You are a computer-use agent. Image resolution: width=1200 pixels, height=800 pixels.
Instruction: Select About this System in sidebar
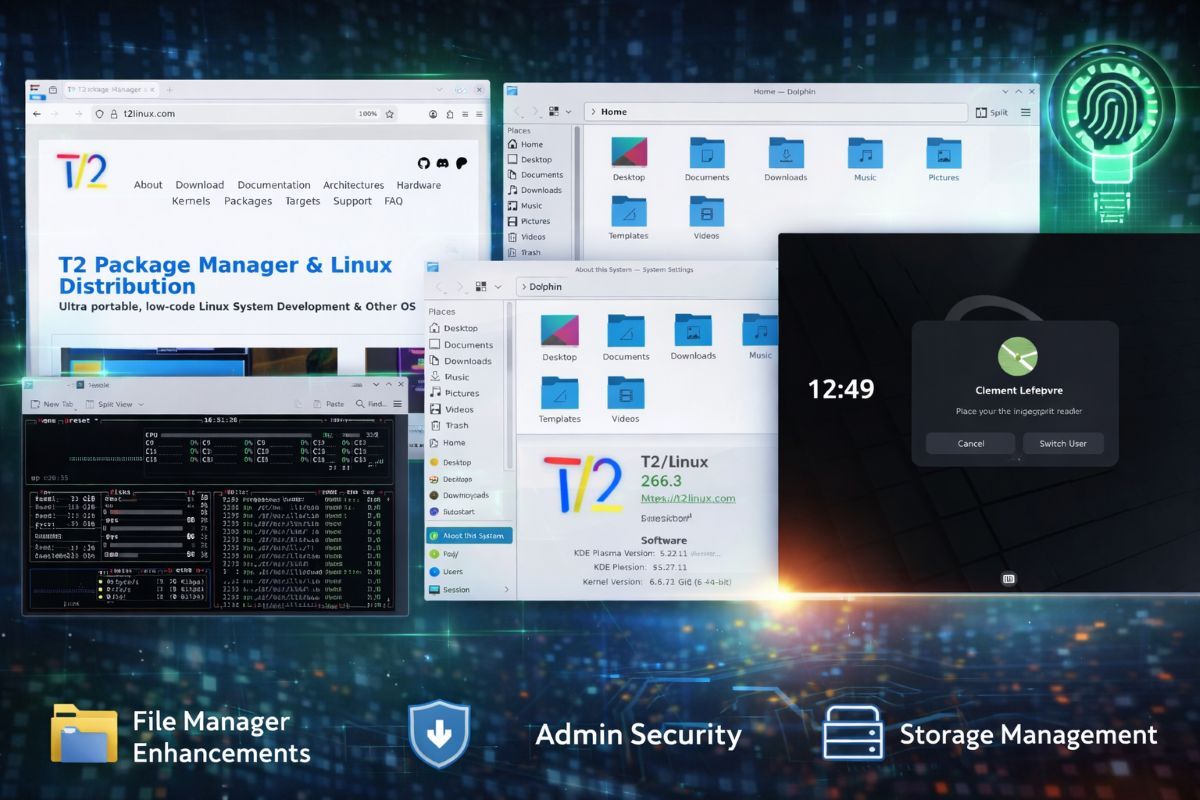469,535
